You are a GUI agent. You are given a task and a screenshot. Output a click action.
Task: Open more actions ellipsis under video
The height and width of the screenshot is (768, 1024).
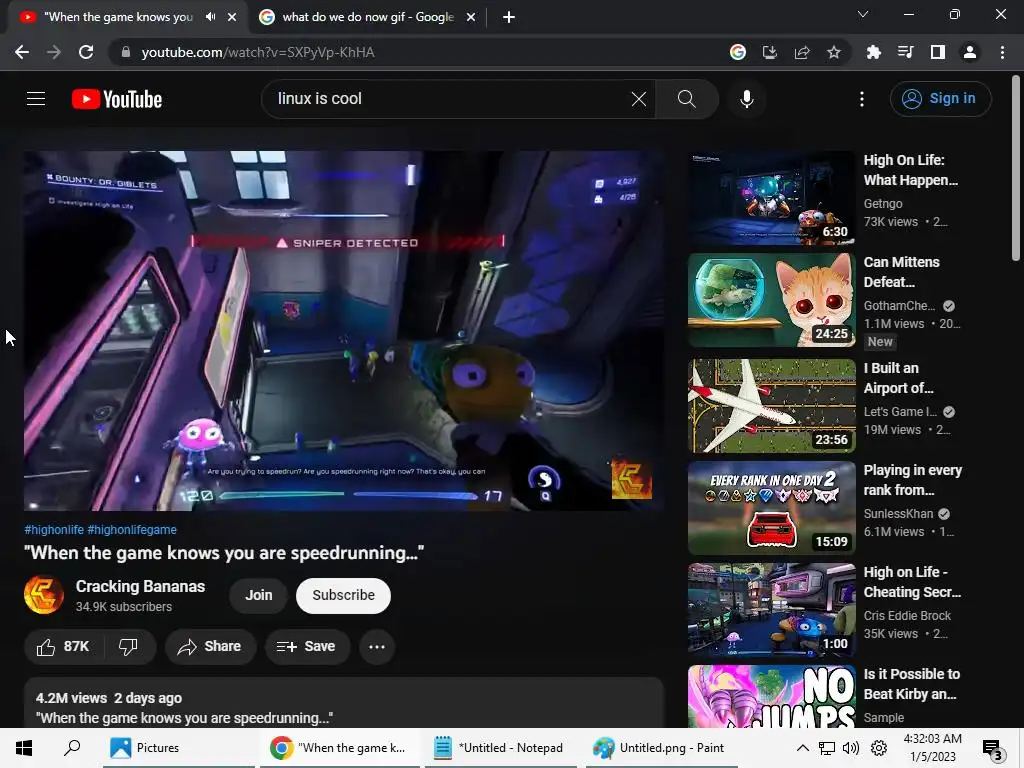377,647
